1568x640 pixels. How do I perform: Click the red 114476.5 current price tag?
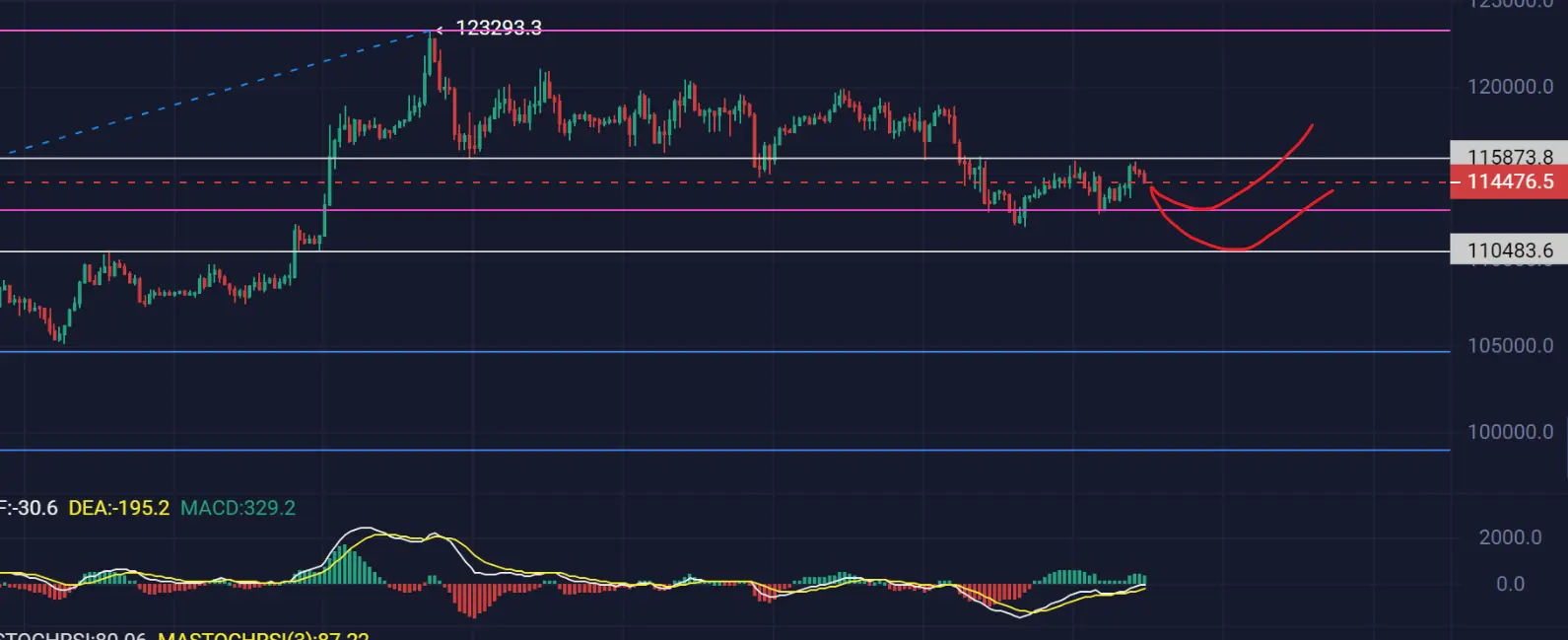[x=1509, y=181]
